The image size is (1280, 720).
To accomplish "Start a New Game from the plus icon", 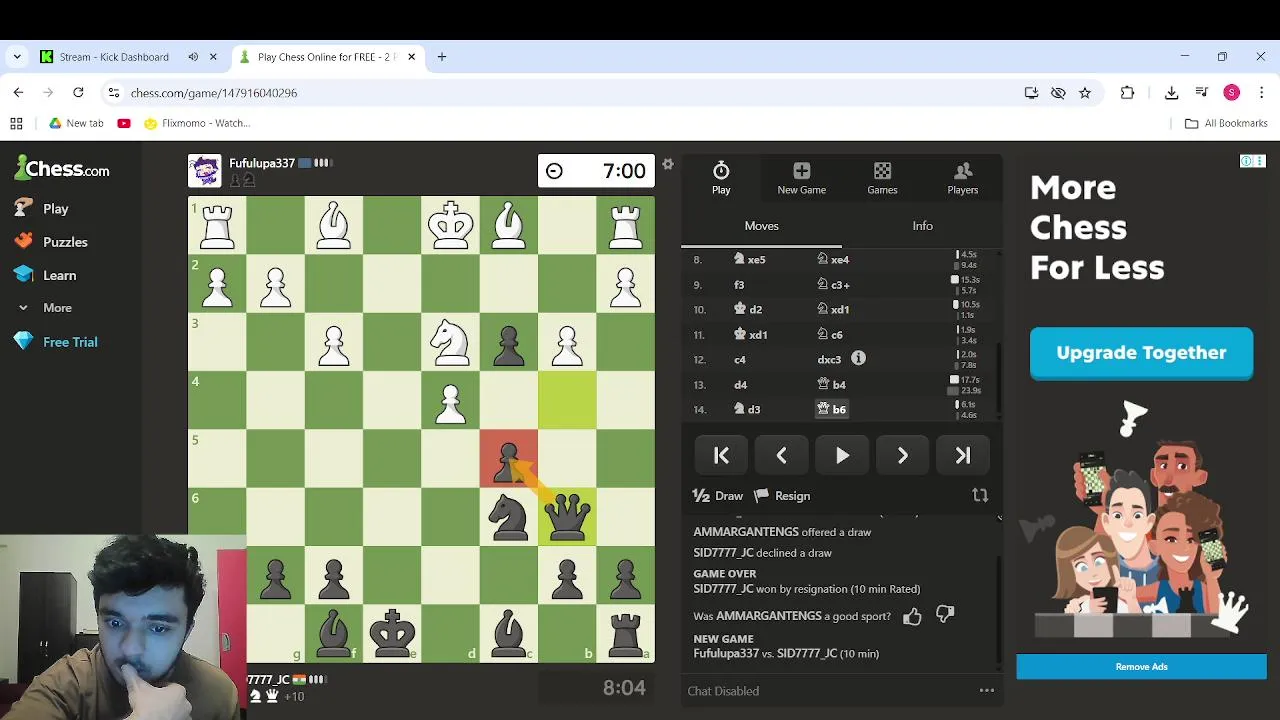I will (801, 178).
